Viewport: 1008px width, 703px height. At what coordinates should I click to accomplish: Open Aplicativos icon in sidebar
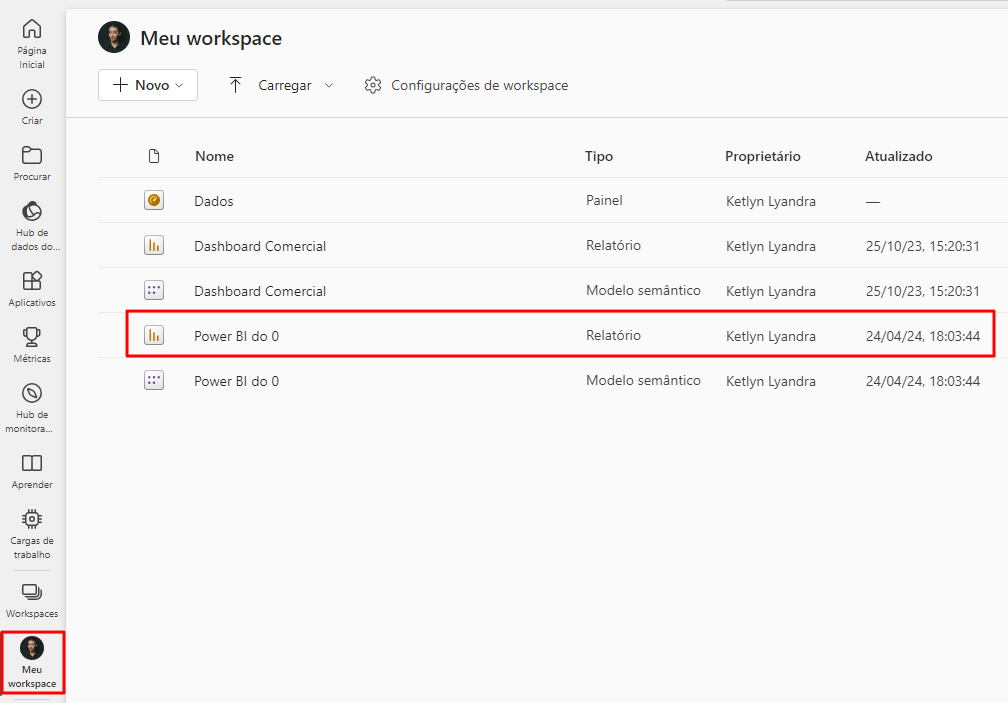tap(32, 281)
